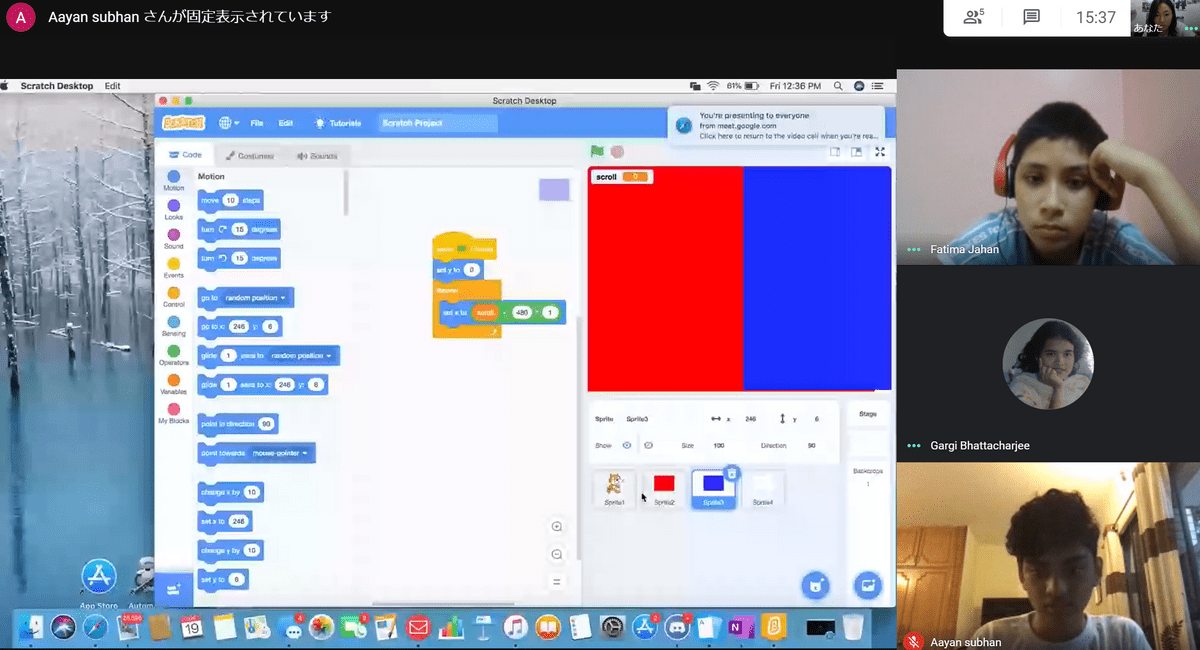Click the 'You're presenting to everyone' notification
Screen dimensions: 1200x650
coord(776,125)
